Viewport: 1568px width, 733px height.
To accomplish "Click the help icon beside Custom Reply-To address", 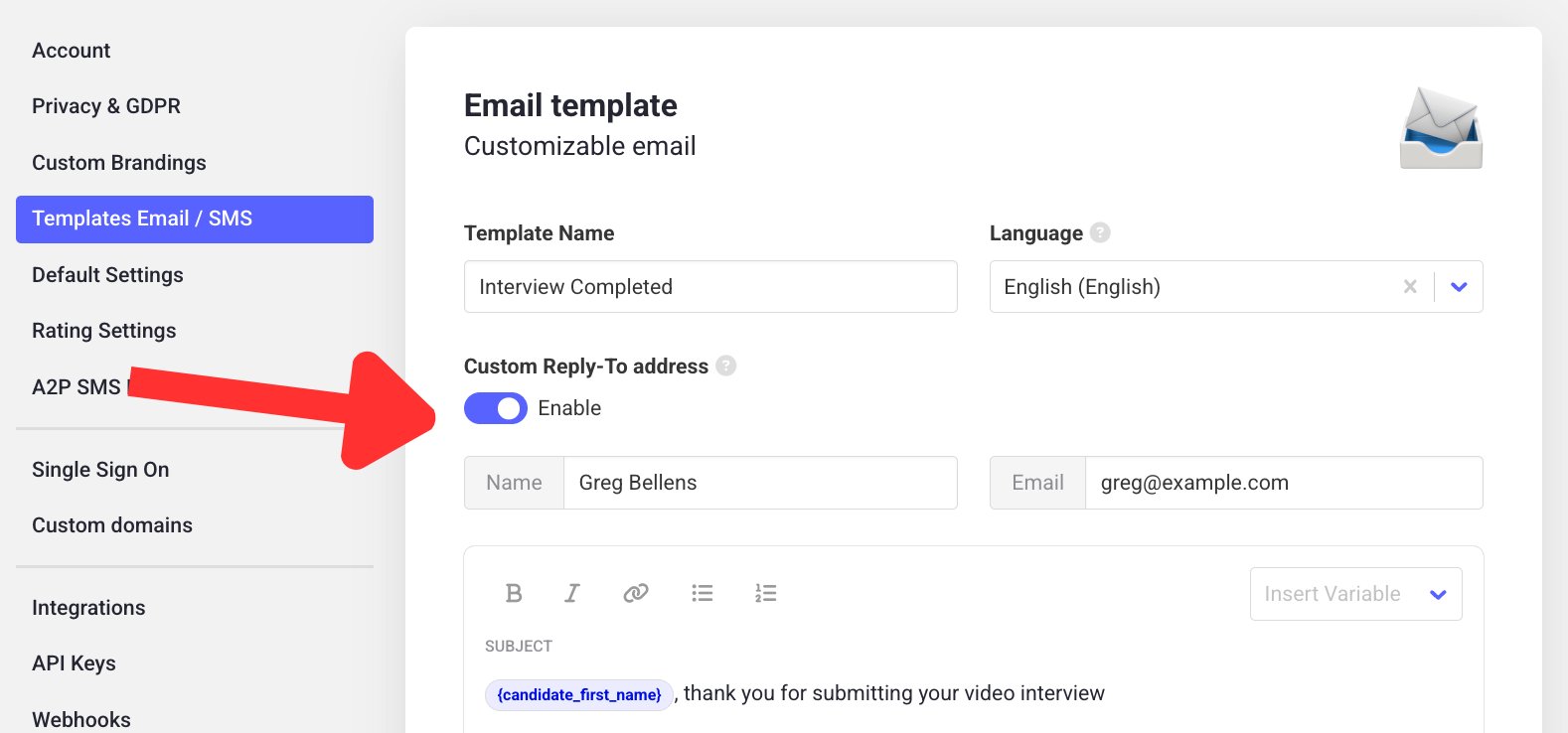I will pos(726,366).
